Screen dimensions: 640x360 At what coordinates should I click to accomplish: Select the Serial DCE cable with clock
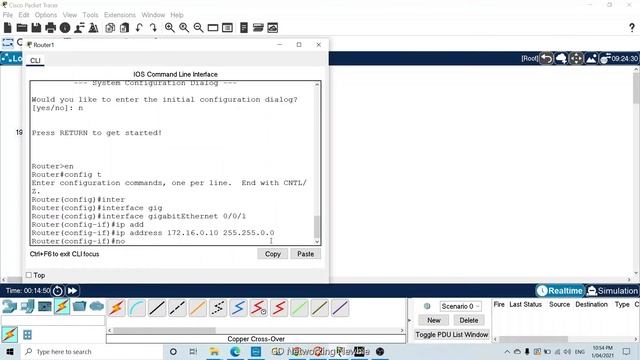click(x=259, y=308)
